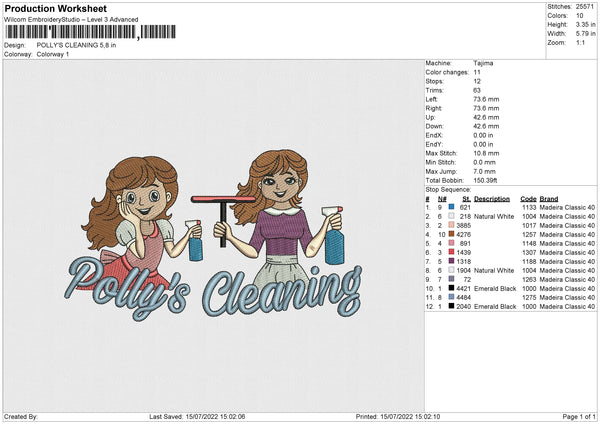The height and width of the screenshot is (424, 600).
Task: Select design name 'POLLY'S CLEANING 5,8 in'
Action: tap(76, 45)
